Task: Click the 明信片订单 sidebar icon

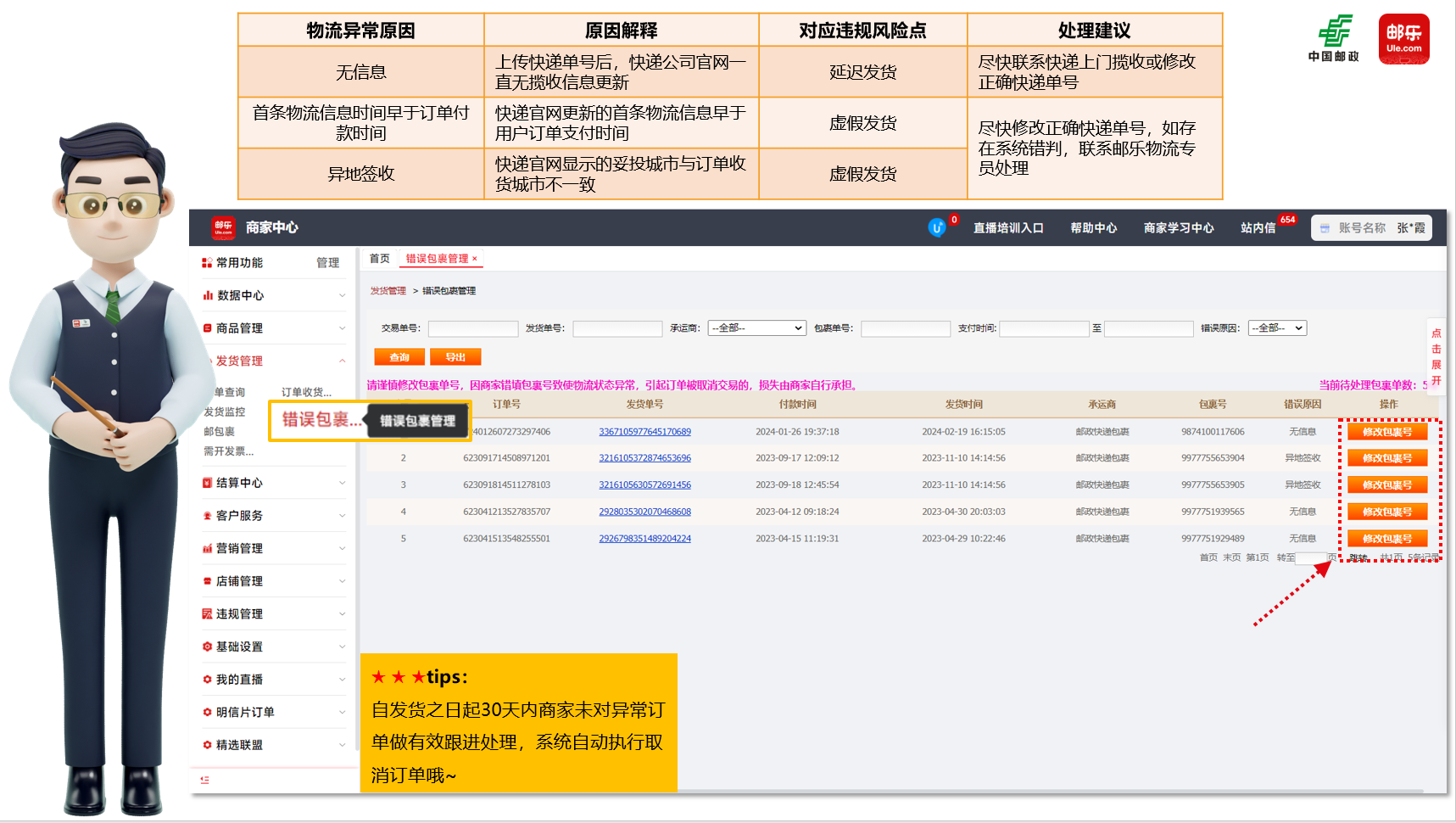Action: coord(208,713)
